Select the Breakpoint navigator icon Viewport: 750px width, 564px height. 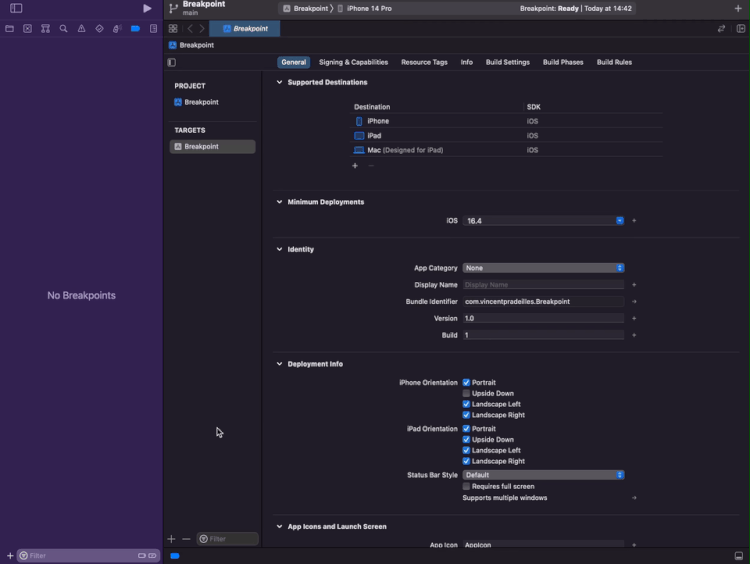[135, 29]
